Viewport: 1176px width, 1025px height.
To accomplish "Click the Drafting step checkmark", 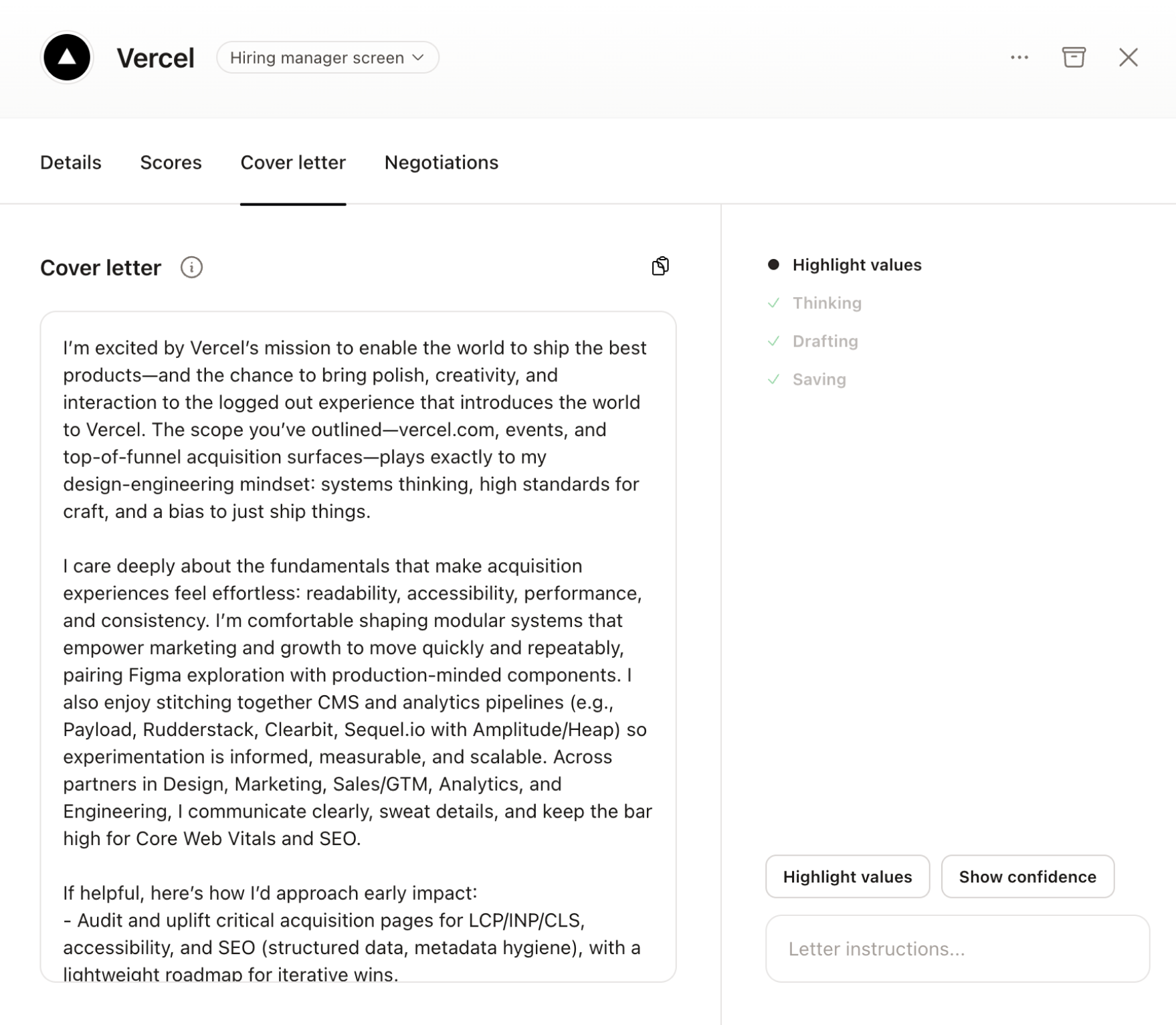I will coord(773,341).
